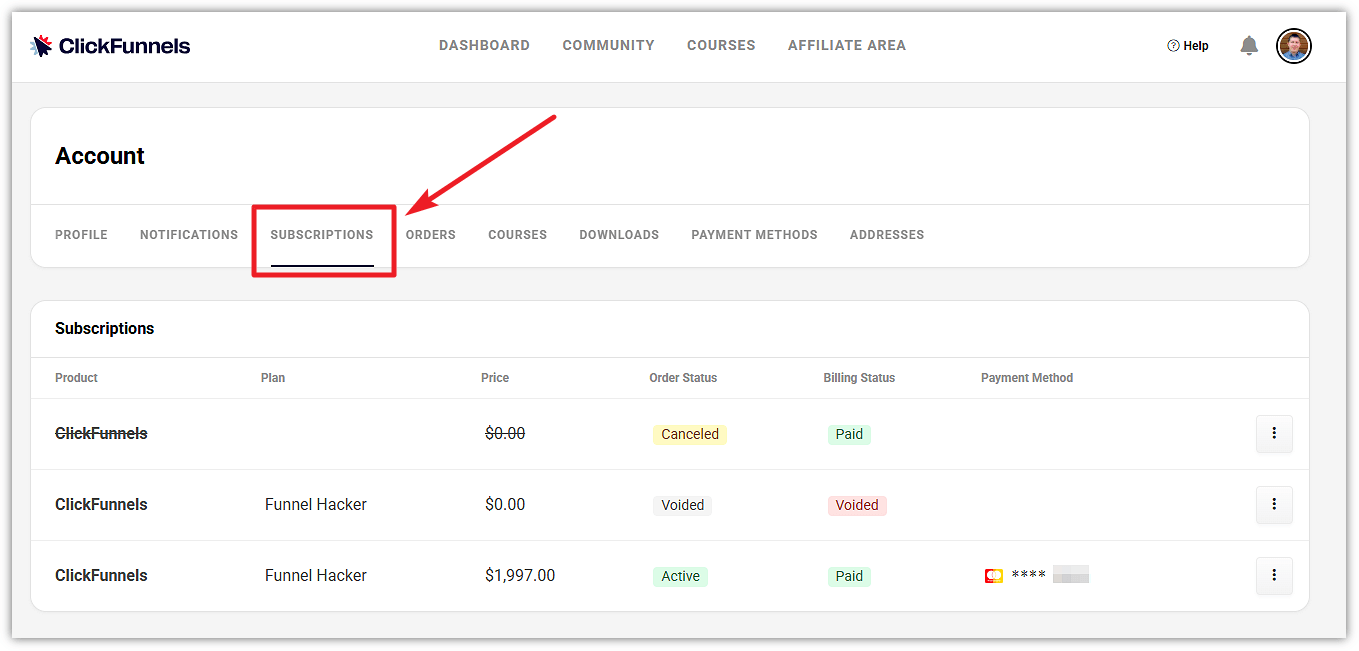Image resolution: width=1359 pixels, height=651 pixels.
Task: Switch to the Orders tab
Action: coord(431,234)
